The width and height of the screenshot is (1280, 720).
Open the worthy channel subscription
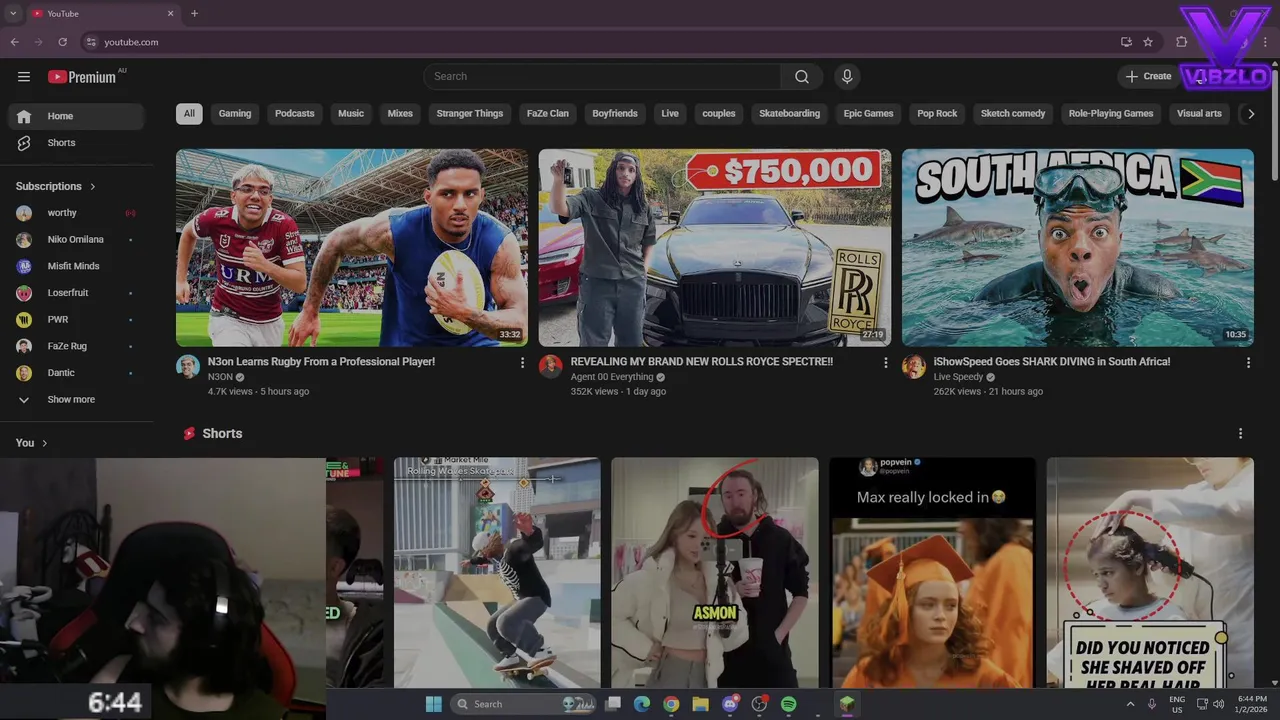click(76, 213)
